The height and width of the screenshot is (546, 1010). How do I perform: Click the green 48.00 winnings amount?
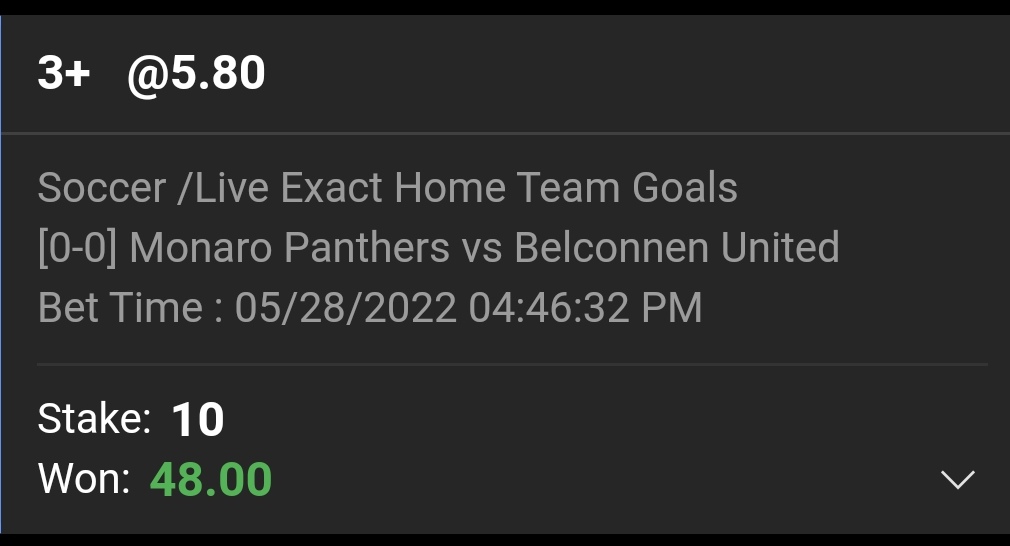pyautogui.click(x=211, y=480)
